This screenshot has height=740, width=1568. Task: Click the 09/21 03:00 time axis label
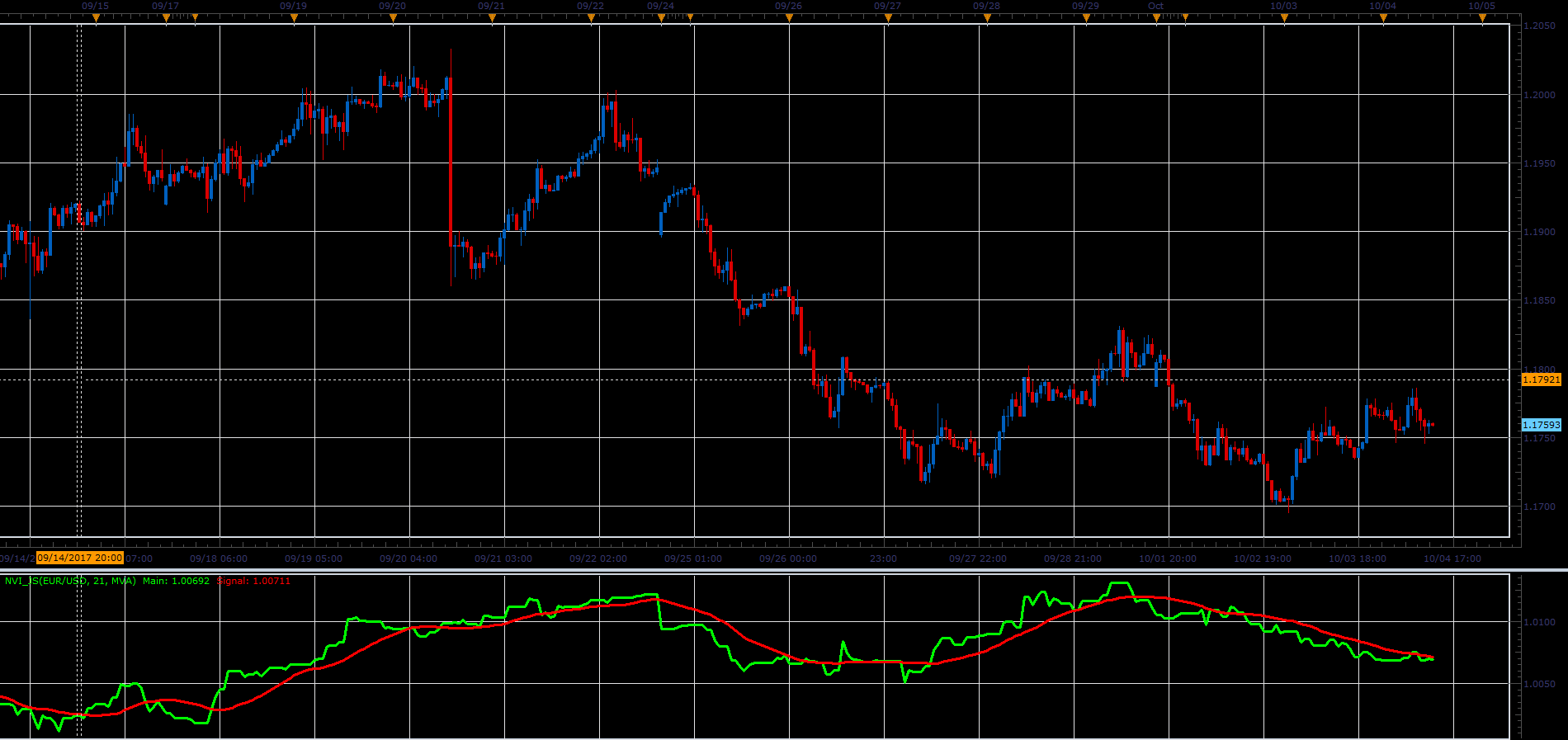pos(503,559)
